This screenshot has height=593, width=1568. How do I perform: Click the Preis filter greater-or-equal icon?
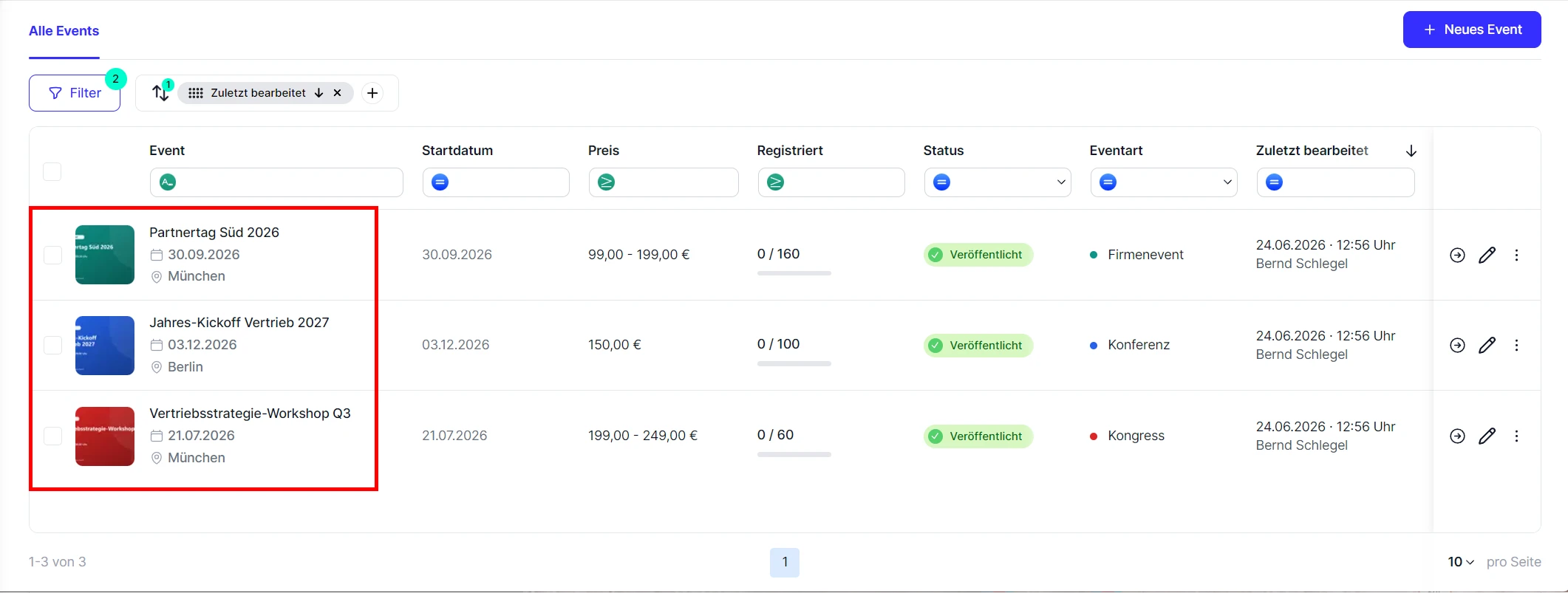[x=607, y=182]
